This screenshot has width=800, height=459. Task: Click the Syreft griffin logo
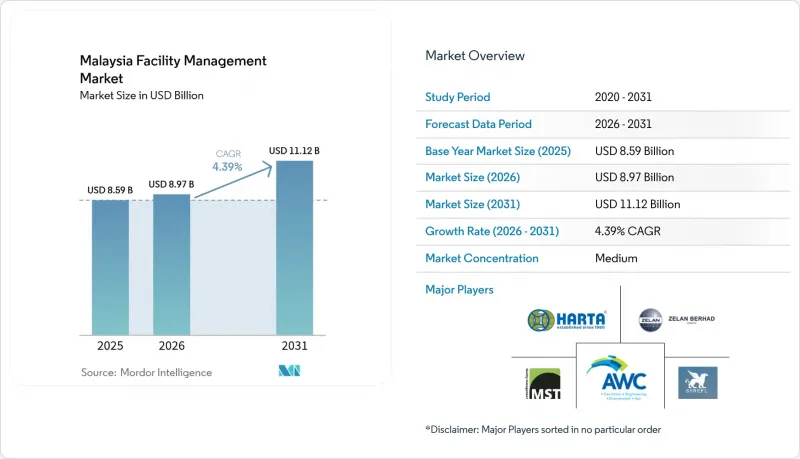(x=697, y=382)
